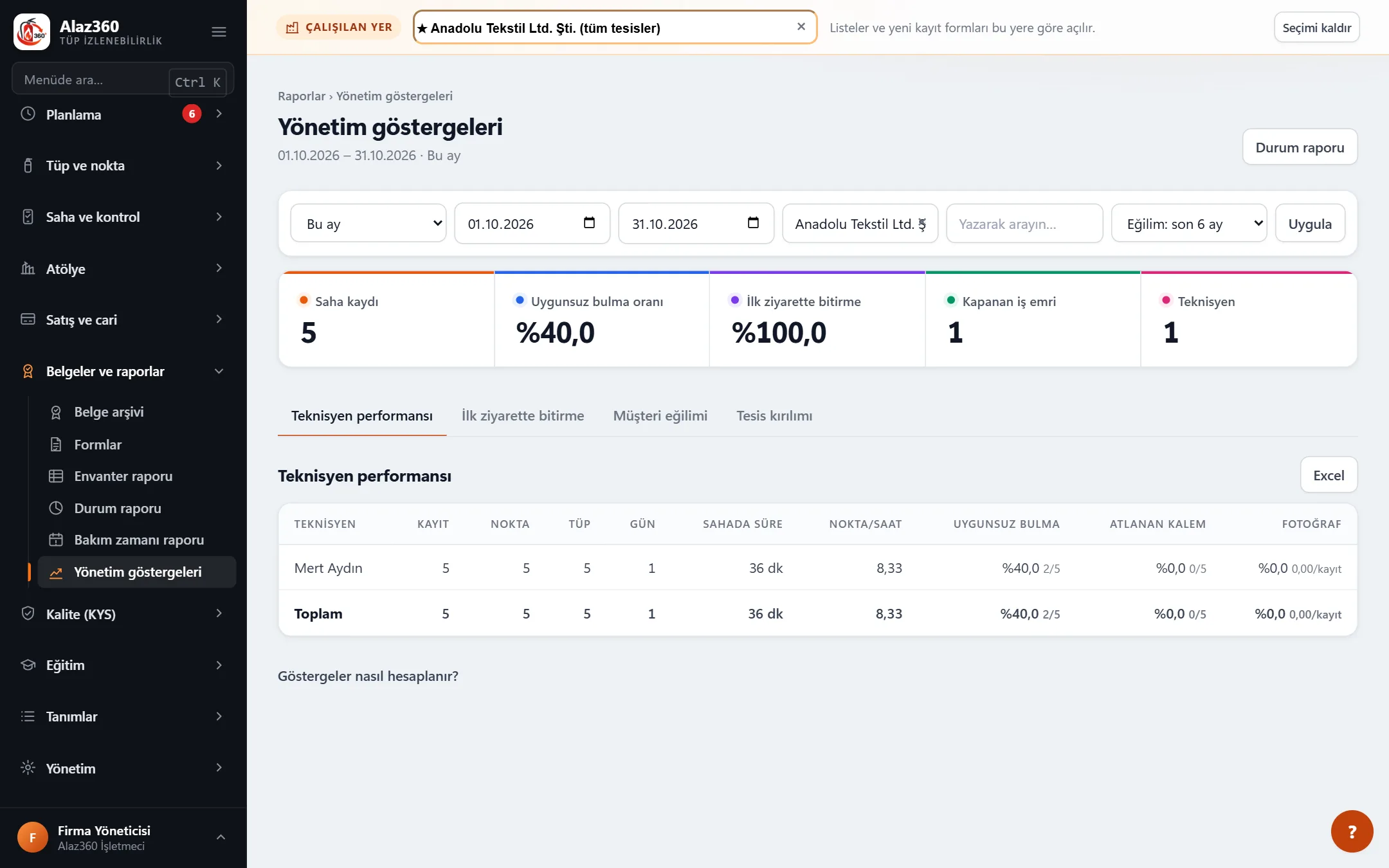
Task: Switch to Tesis kırılımı tab
Action: click(774, 416)
